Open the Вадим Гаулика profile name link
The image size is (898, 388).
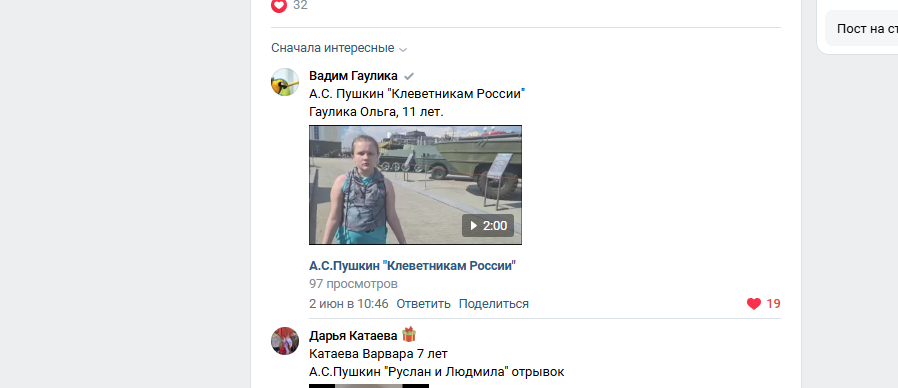pyautogui.click(x=353, y=76)
